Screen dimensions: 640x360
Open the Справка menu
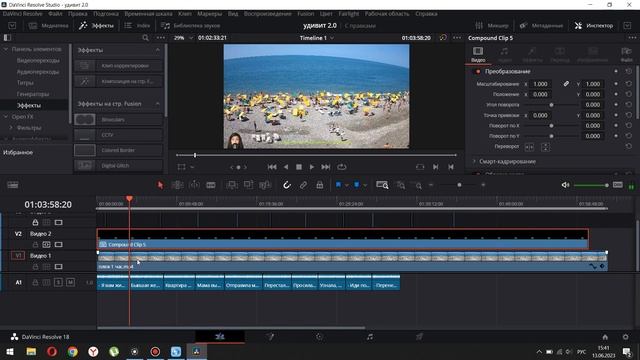pos(426,13)
